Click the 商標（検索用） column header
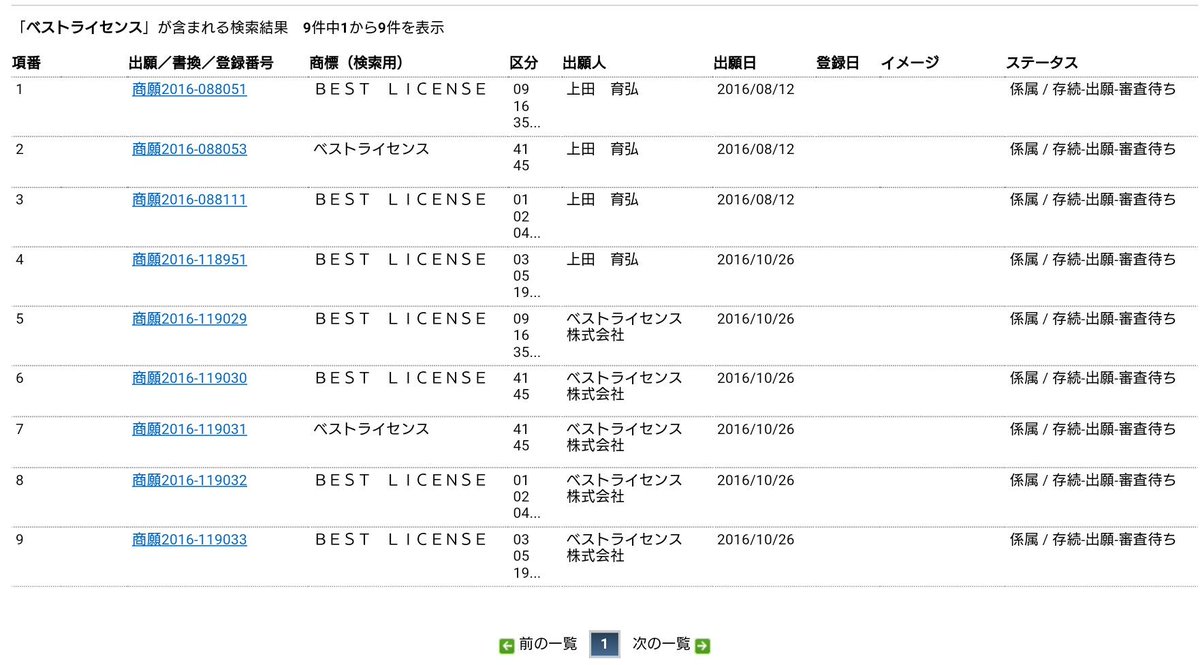The width and height of the screenshot is (1200, 665). [x=356, y=63]
